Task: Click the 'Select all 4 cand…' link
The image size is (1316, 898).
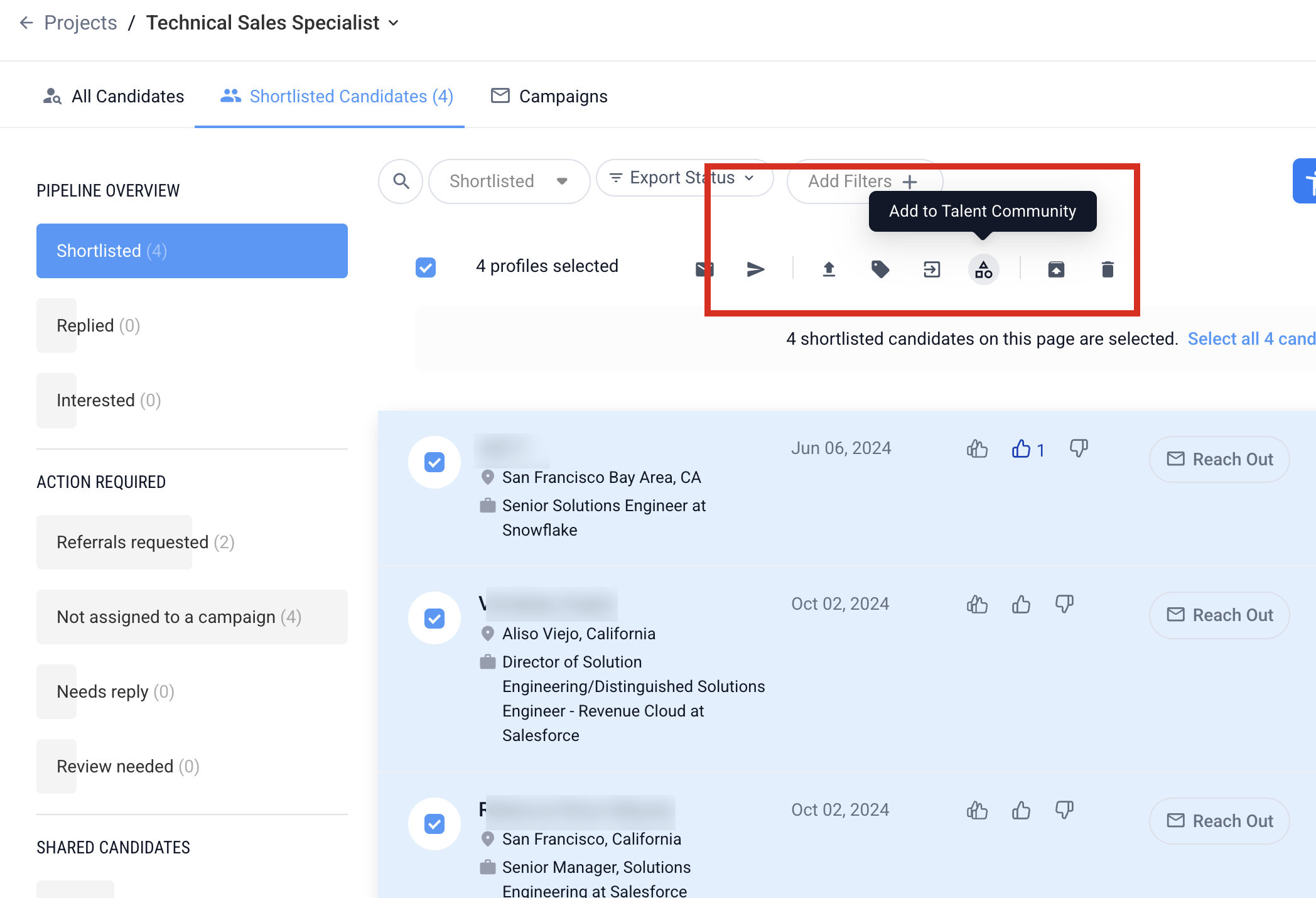Action: (x=1251, y=339)
